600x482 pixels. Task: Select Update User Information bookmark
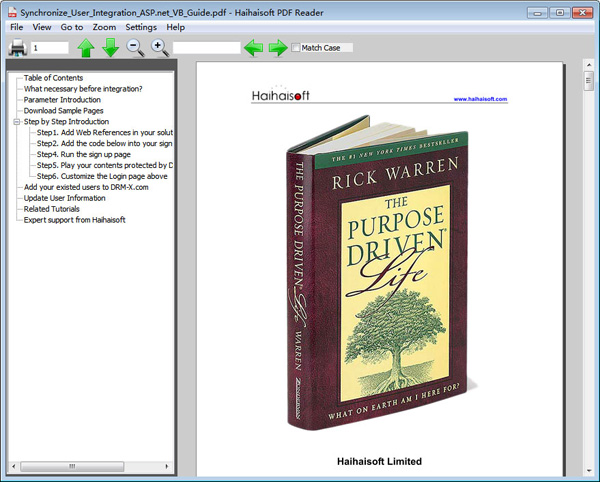(x=64, y=198)
